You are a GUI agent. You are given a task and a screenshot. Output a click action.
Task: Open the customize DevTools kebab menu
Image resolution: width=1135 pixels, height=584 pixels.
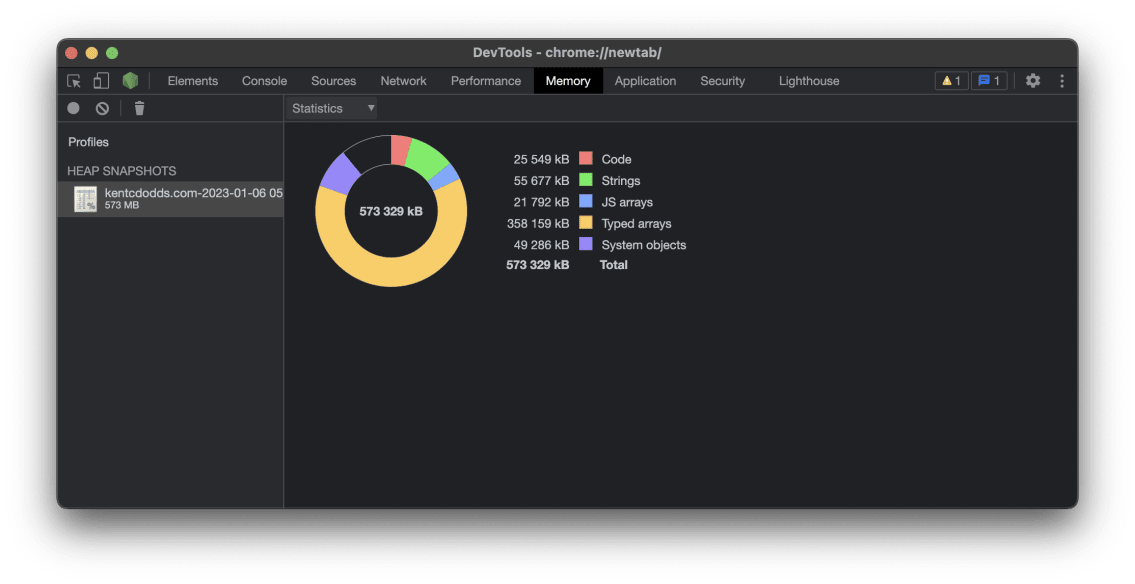point(1061,81)
